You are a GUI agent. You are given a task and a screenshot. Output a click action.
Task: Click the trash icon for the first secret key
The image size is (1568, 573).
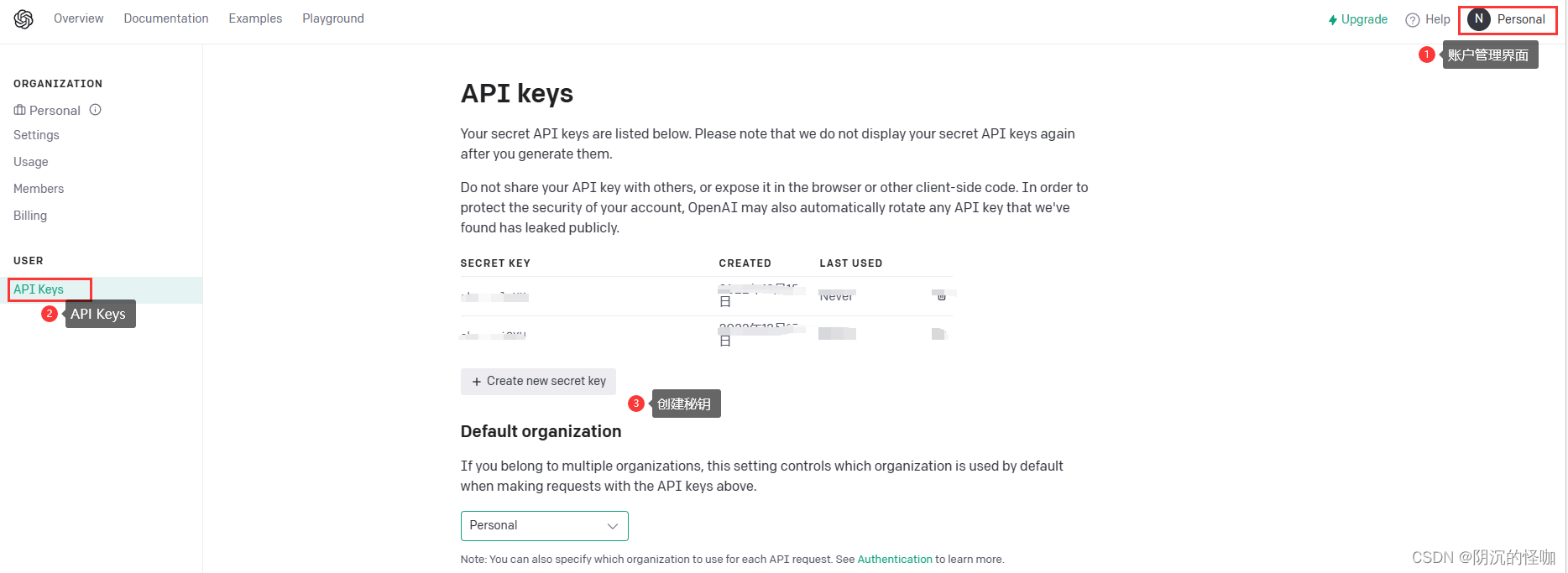click(x=942, y=296)
